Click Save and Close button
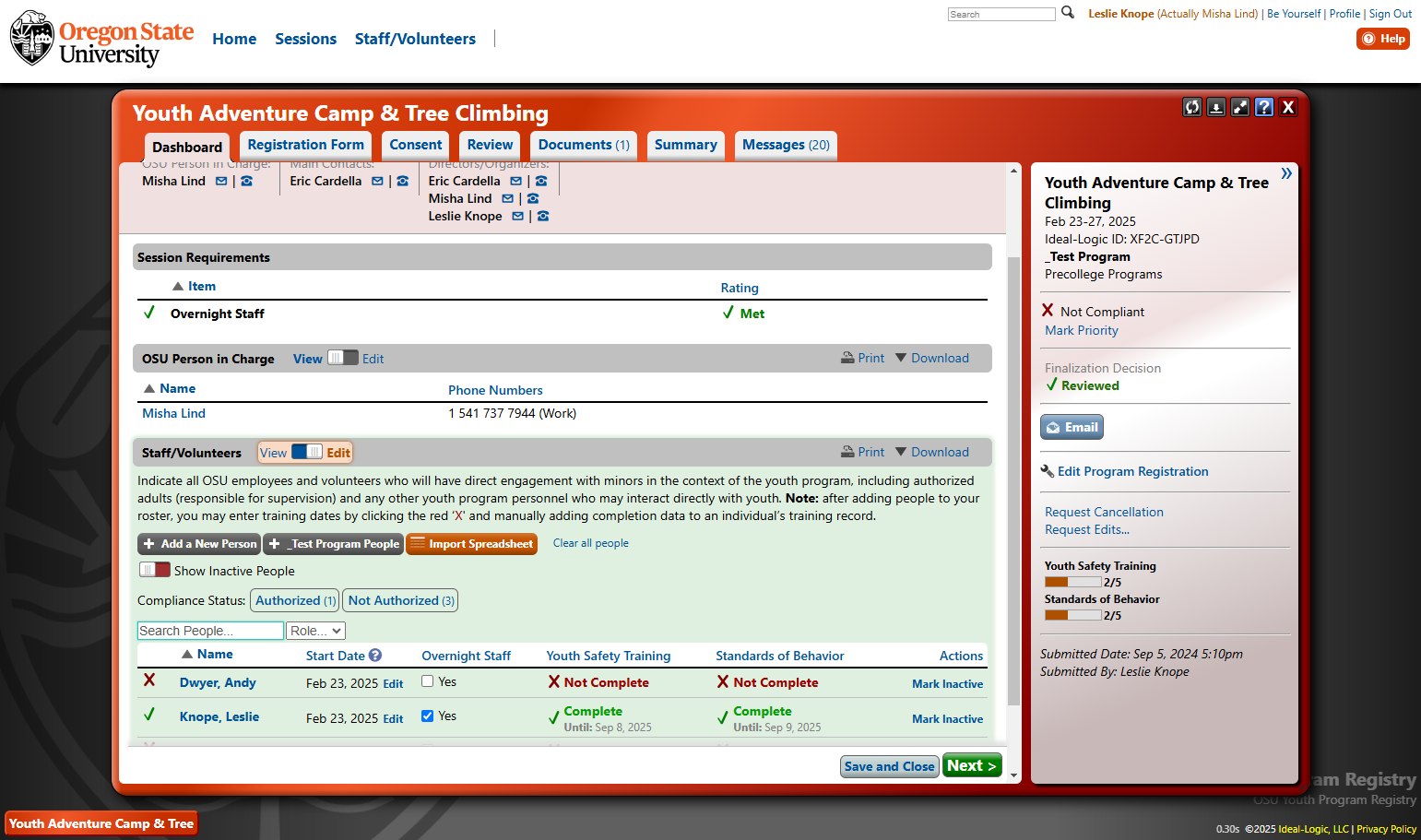This screenshot has height=840, width=1421. click(x=890, y=766)
